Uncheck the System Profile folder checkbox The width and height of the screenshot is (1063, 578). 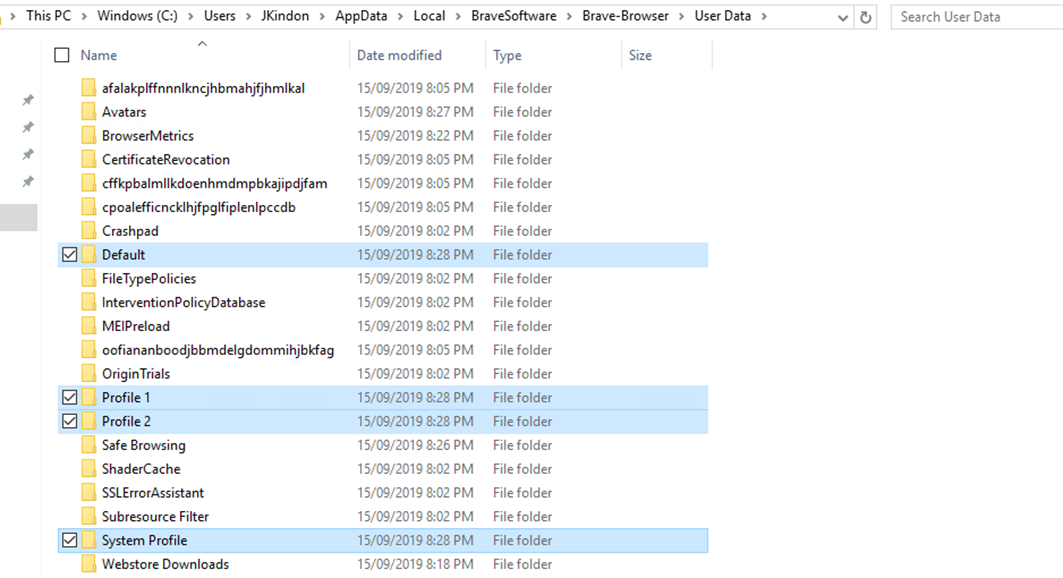(69, 540)
